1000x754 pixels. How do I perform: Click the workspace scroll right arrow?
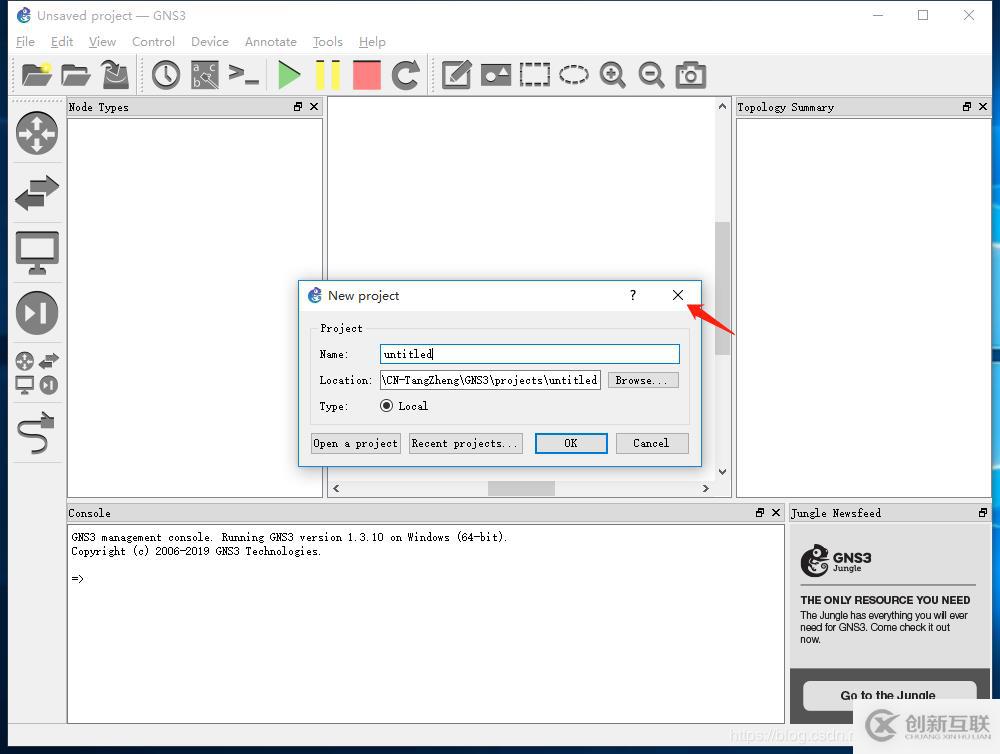tap(705, 489)
